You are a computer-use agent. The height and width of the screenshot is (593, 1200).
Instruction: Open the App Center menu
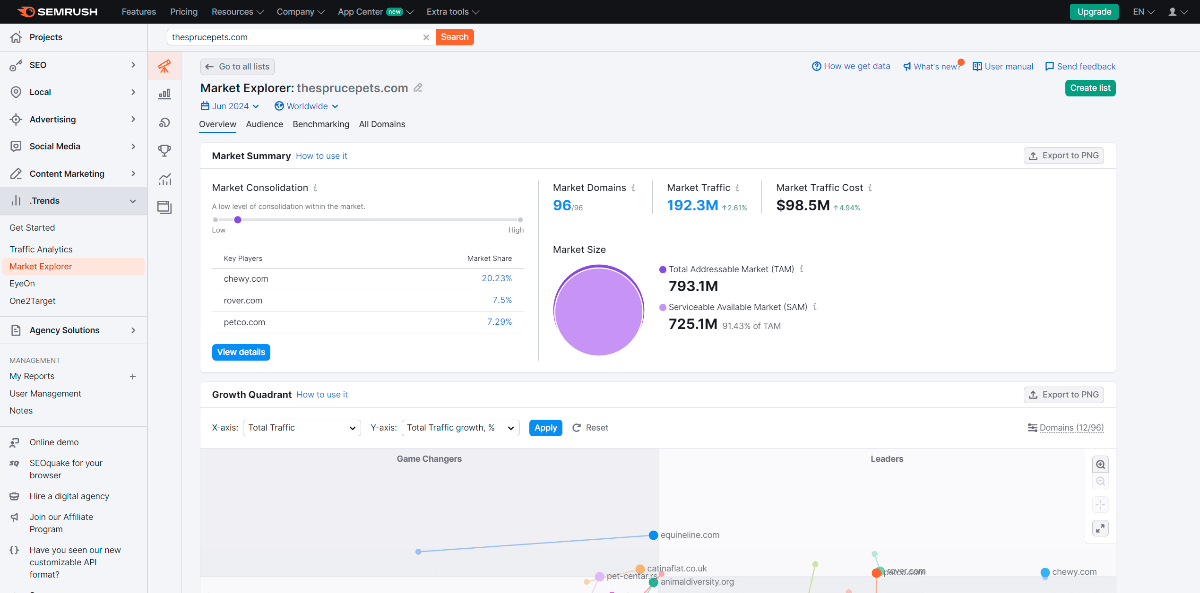(376, 12)
